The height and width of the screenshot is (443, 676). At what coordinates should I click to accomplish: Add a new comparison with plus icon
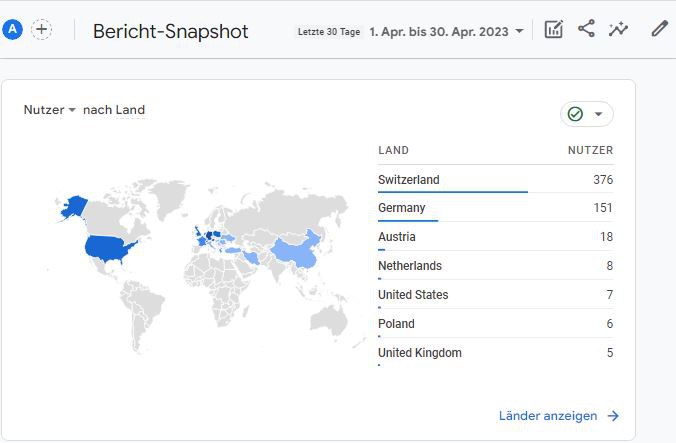[42, 30]
